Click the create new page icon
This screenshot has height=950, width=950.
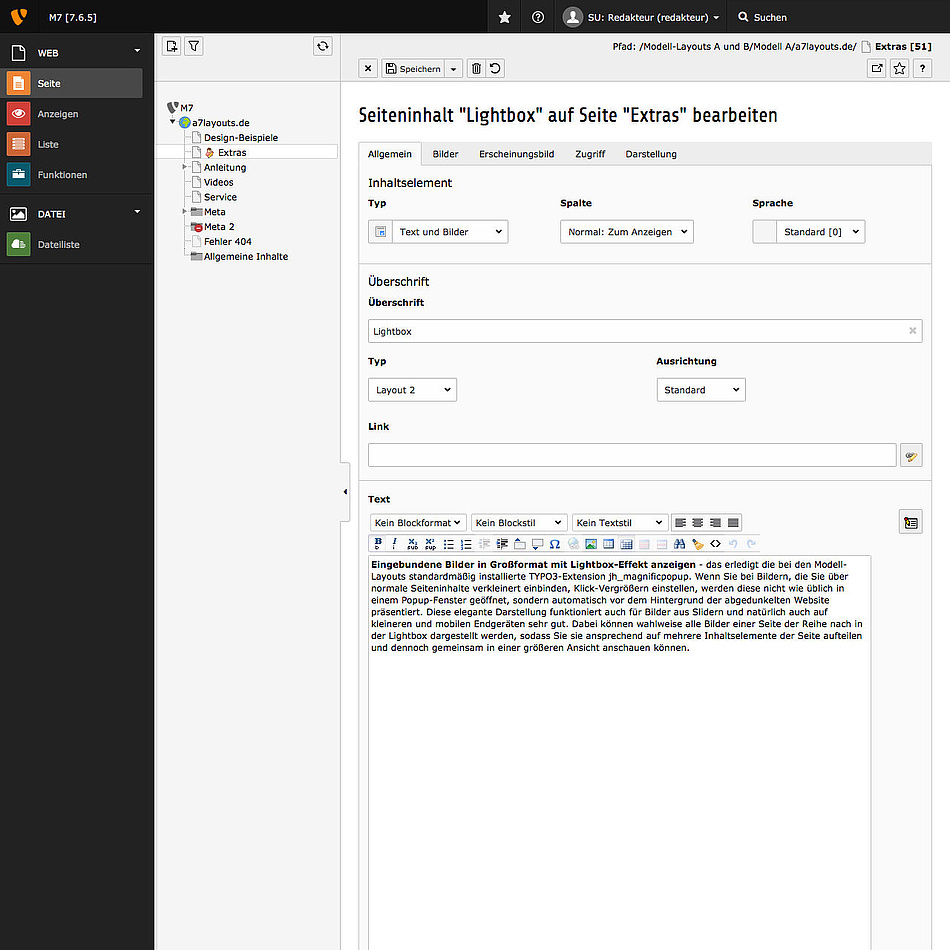172,46
